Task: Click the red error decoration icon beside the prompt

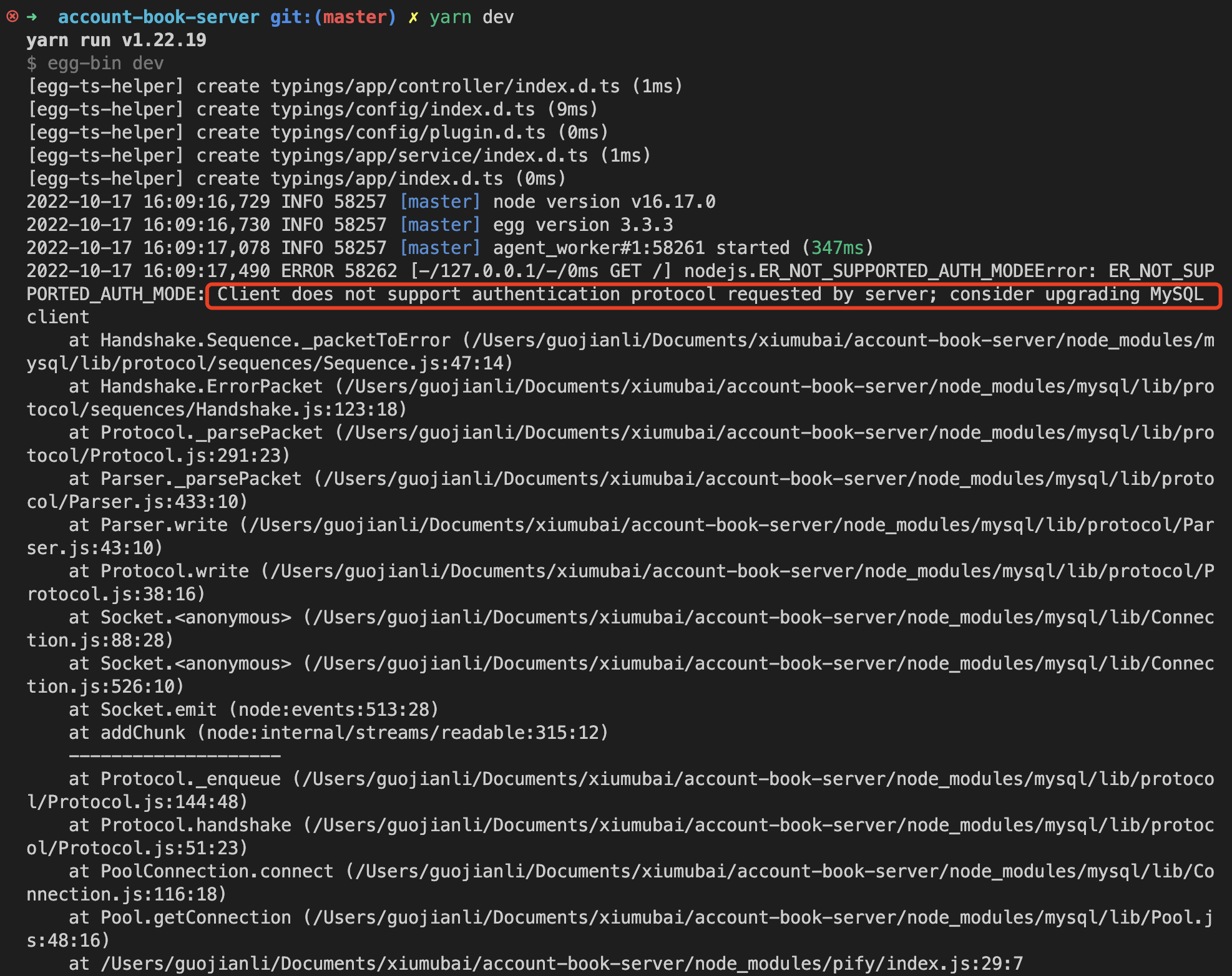Action: tap(12, 17)
